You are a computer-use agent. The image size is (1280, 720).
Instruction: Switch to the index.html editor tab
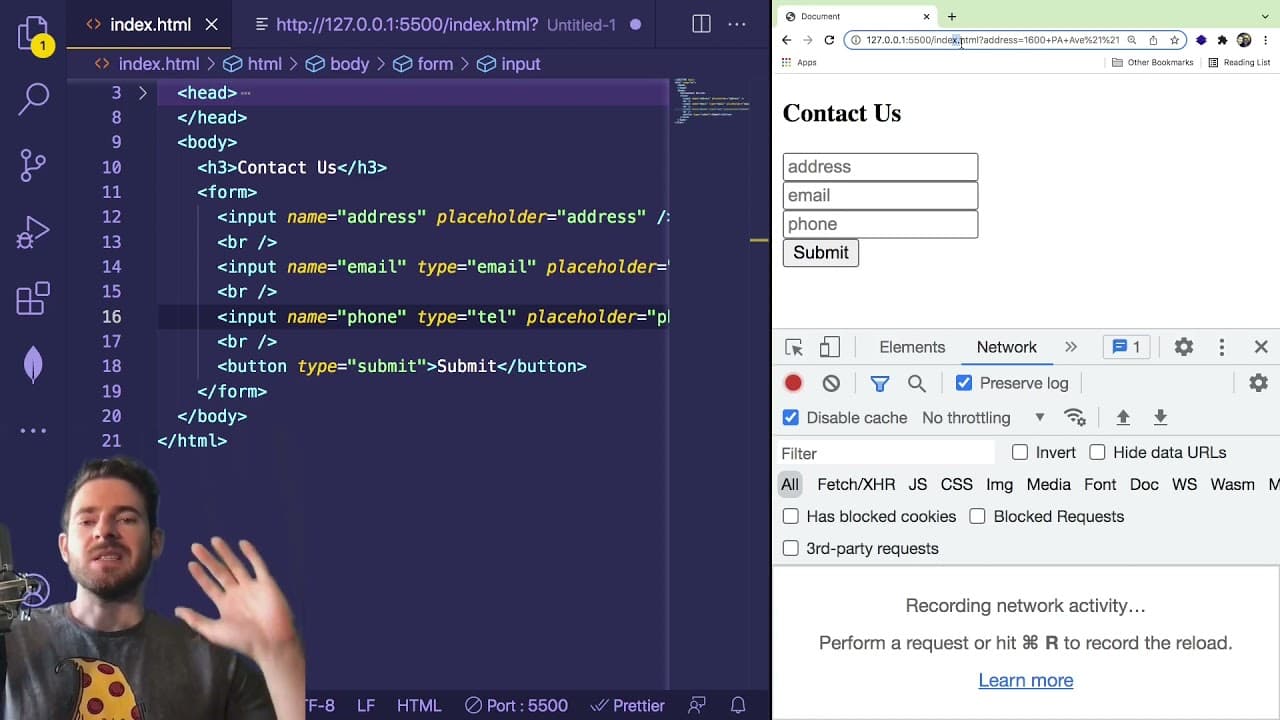[x=150, y=24]
